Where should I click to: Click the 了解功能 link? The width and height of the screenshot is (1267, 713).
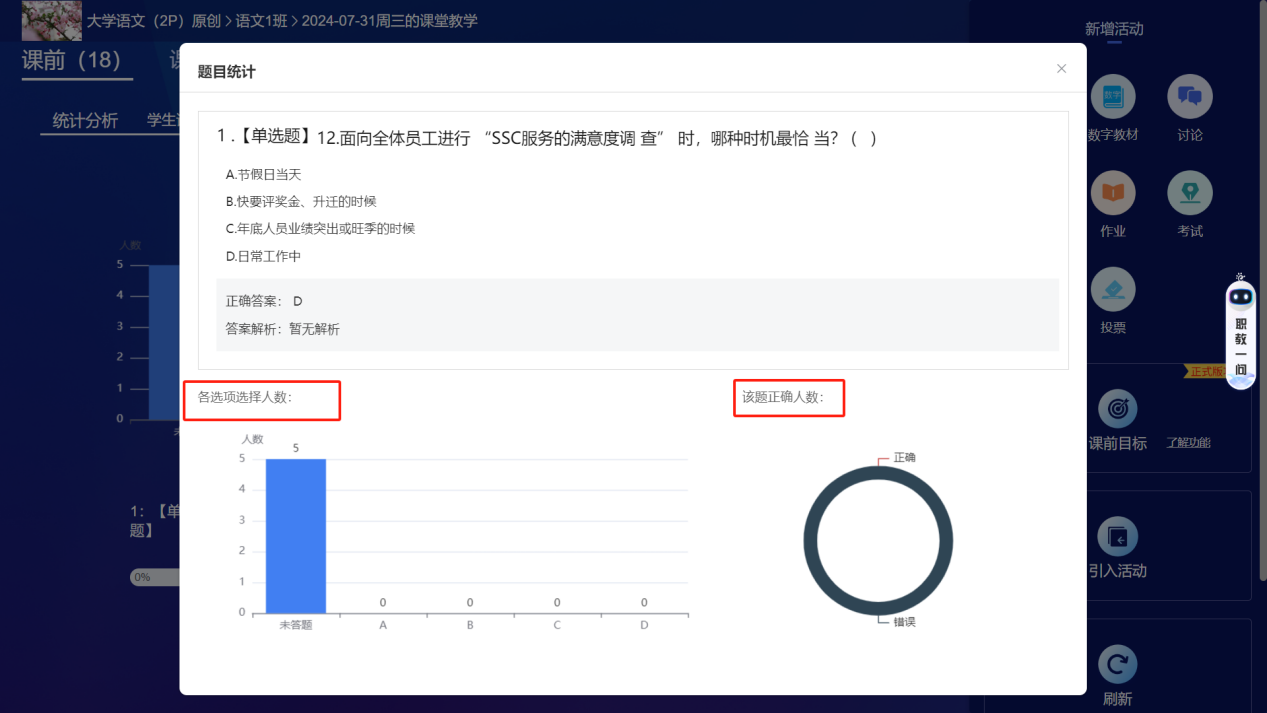coord(1188,443)
